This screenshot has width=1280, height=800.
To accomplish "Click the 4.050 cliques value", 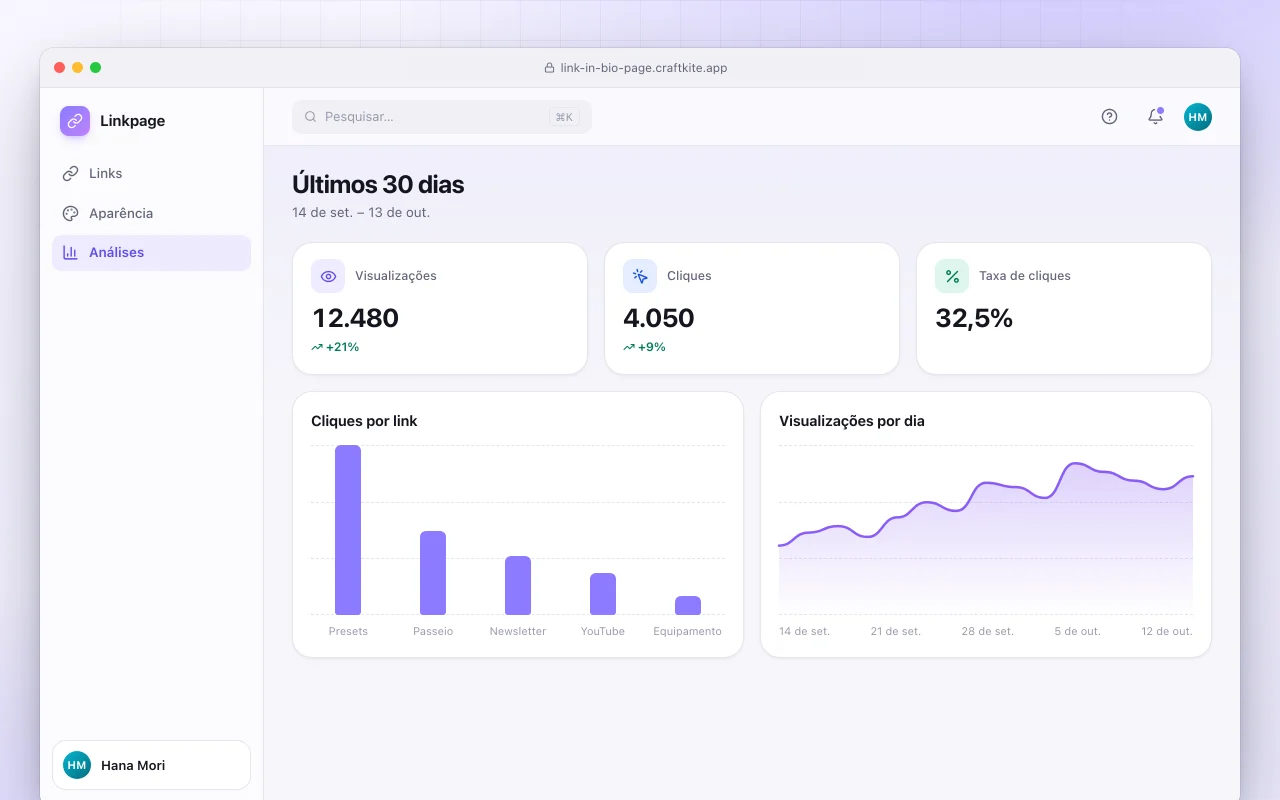I will [658, 318].
